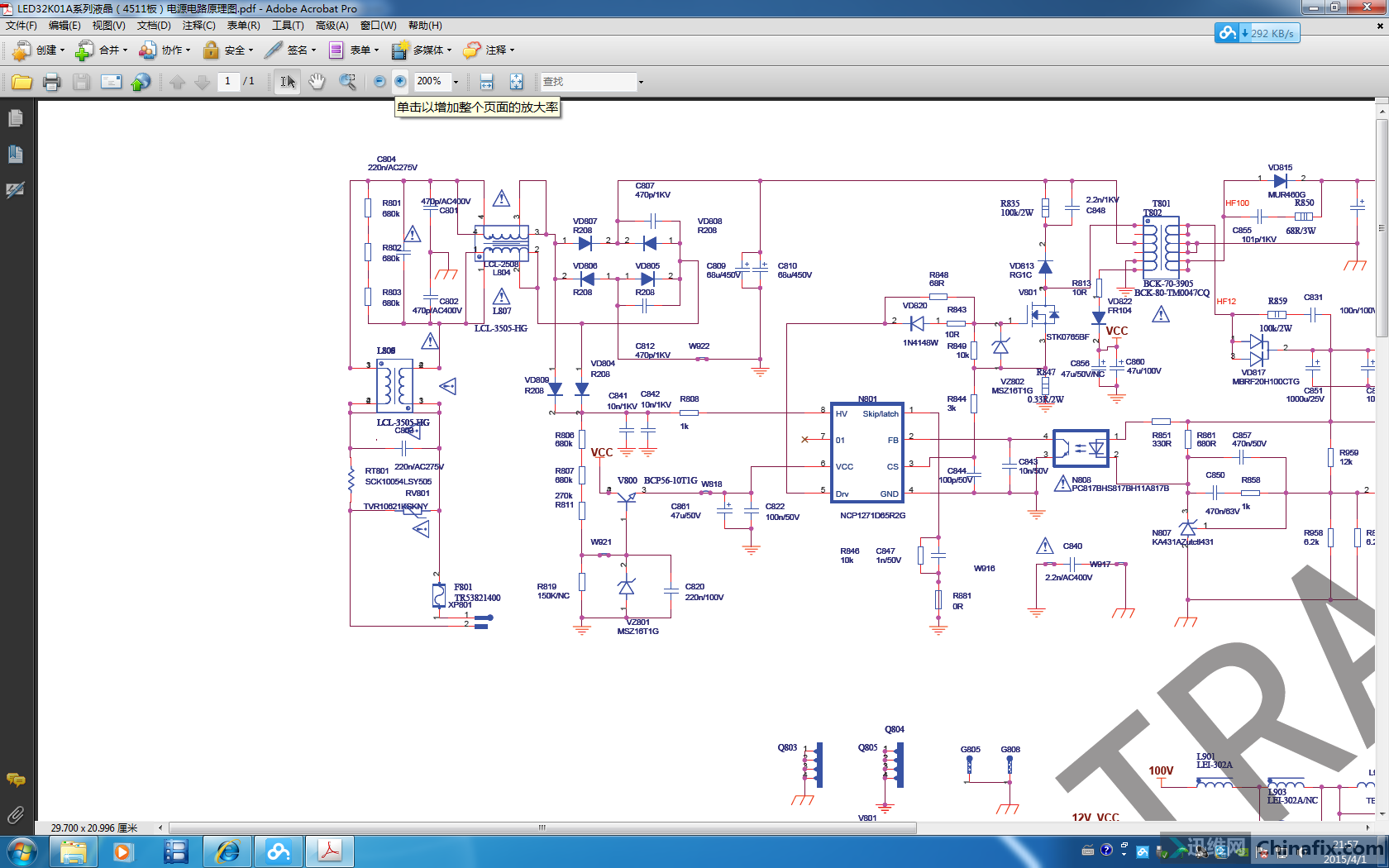Open the Signatures panel in left sidebar

[15, 190]
